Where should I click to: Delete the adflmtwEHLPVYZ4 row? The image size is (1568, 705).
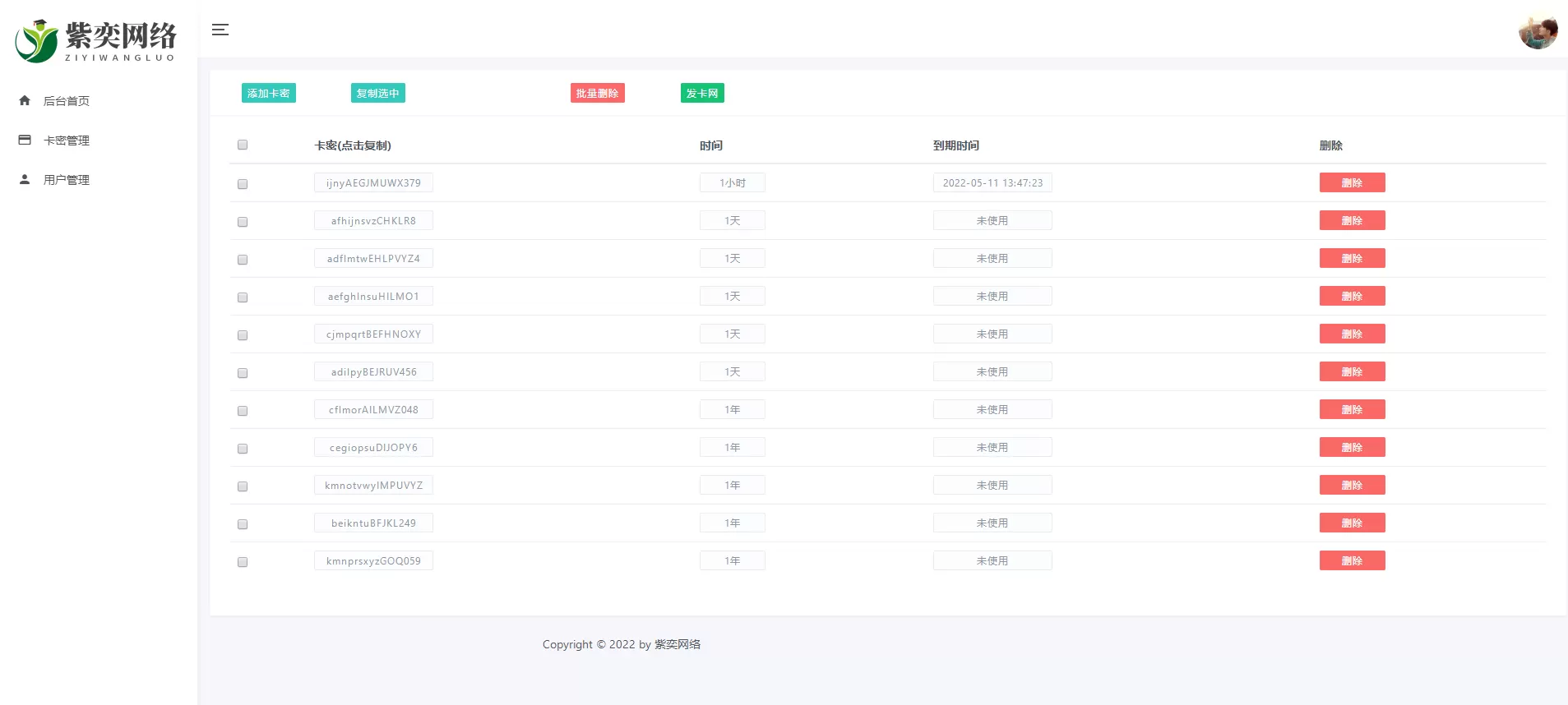click(1352, 258)
